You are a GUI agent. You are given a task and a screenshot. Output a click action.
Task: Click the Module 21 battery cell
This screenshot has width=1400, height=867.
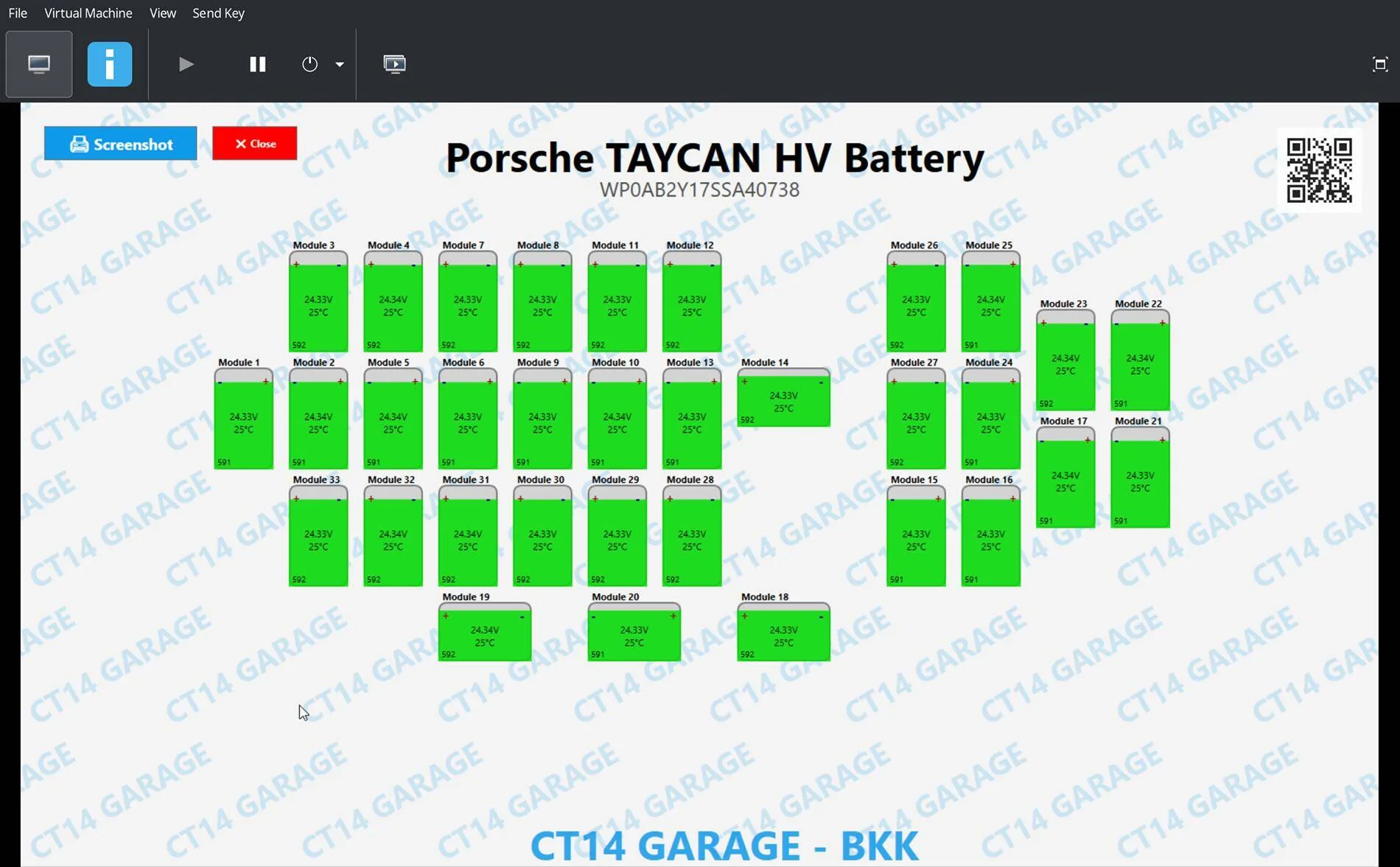coord(1141,478)
